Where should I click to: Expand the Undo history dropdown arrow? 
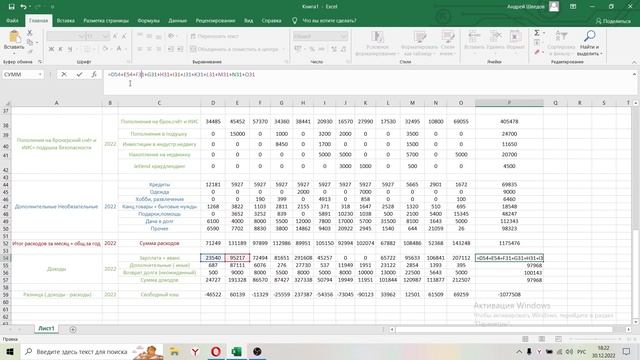(30, 7)
